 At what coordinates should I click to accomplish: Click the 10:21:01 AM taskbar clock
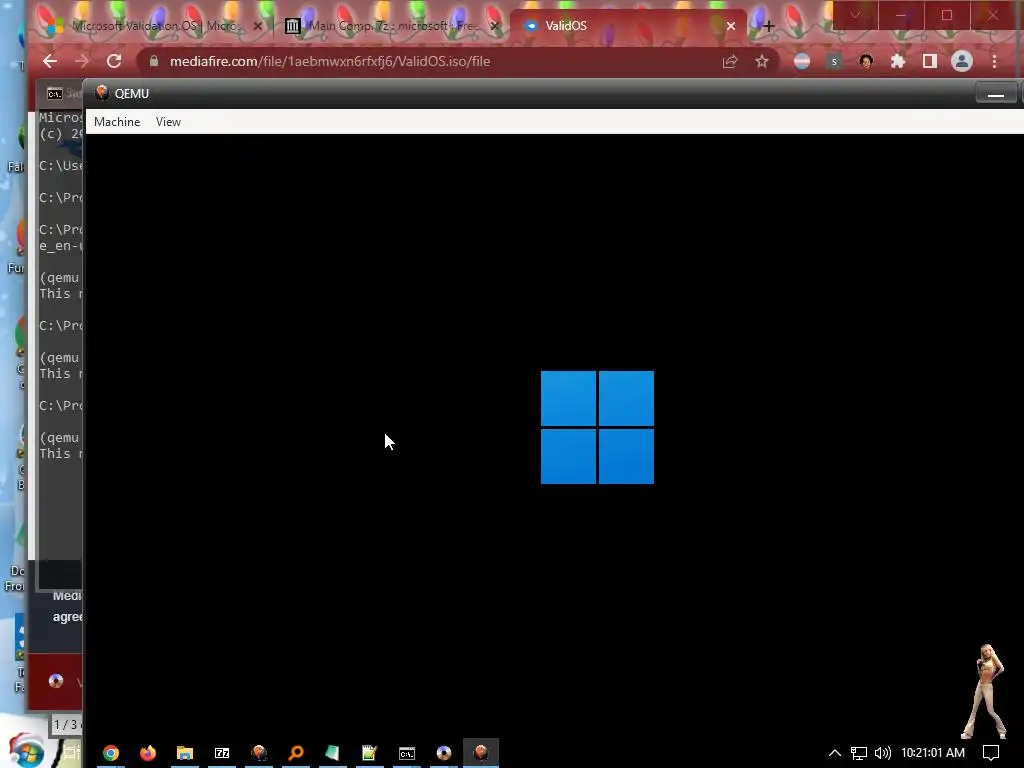(x=933, y=753)
